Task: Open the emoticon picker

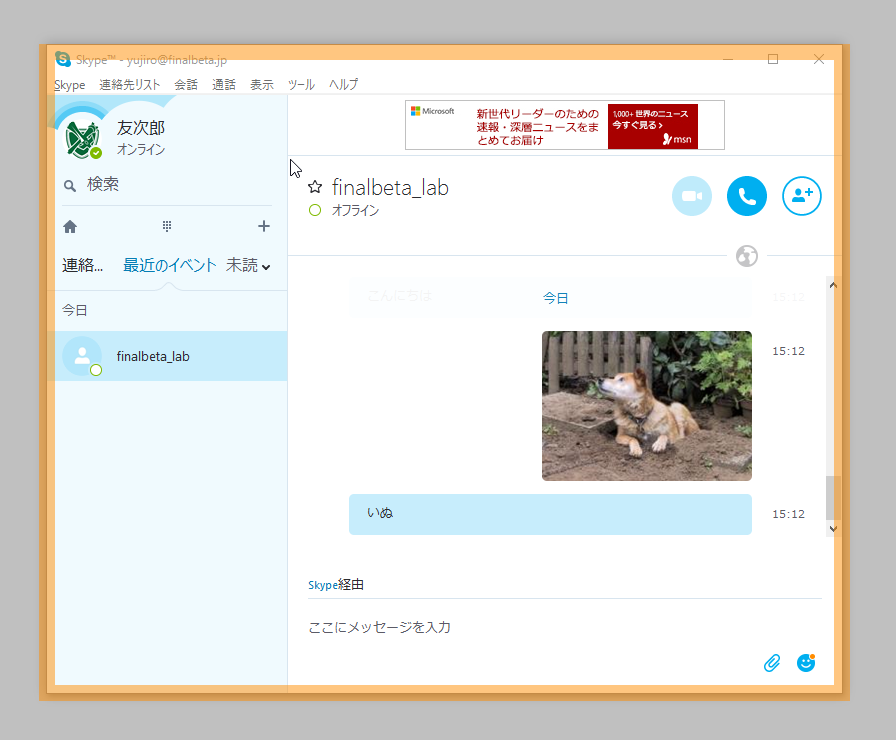Action: [805, 662]
